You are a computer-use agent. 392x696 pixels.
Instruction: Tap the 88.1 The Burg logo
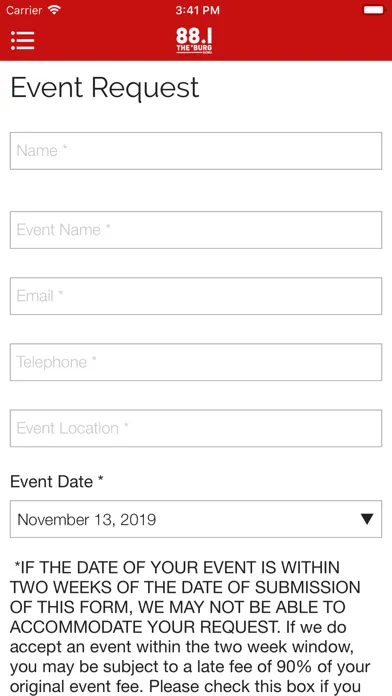(194, 41)
